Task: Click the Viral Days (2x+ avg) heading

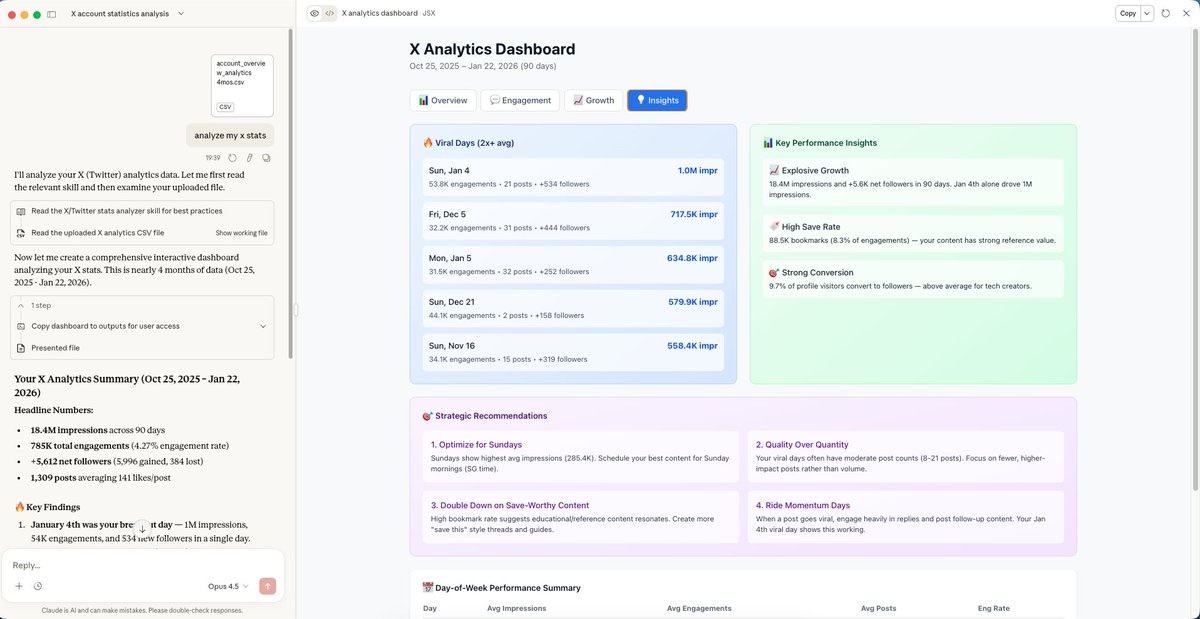Action: pyautogui.click(x=469, y=143)
